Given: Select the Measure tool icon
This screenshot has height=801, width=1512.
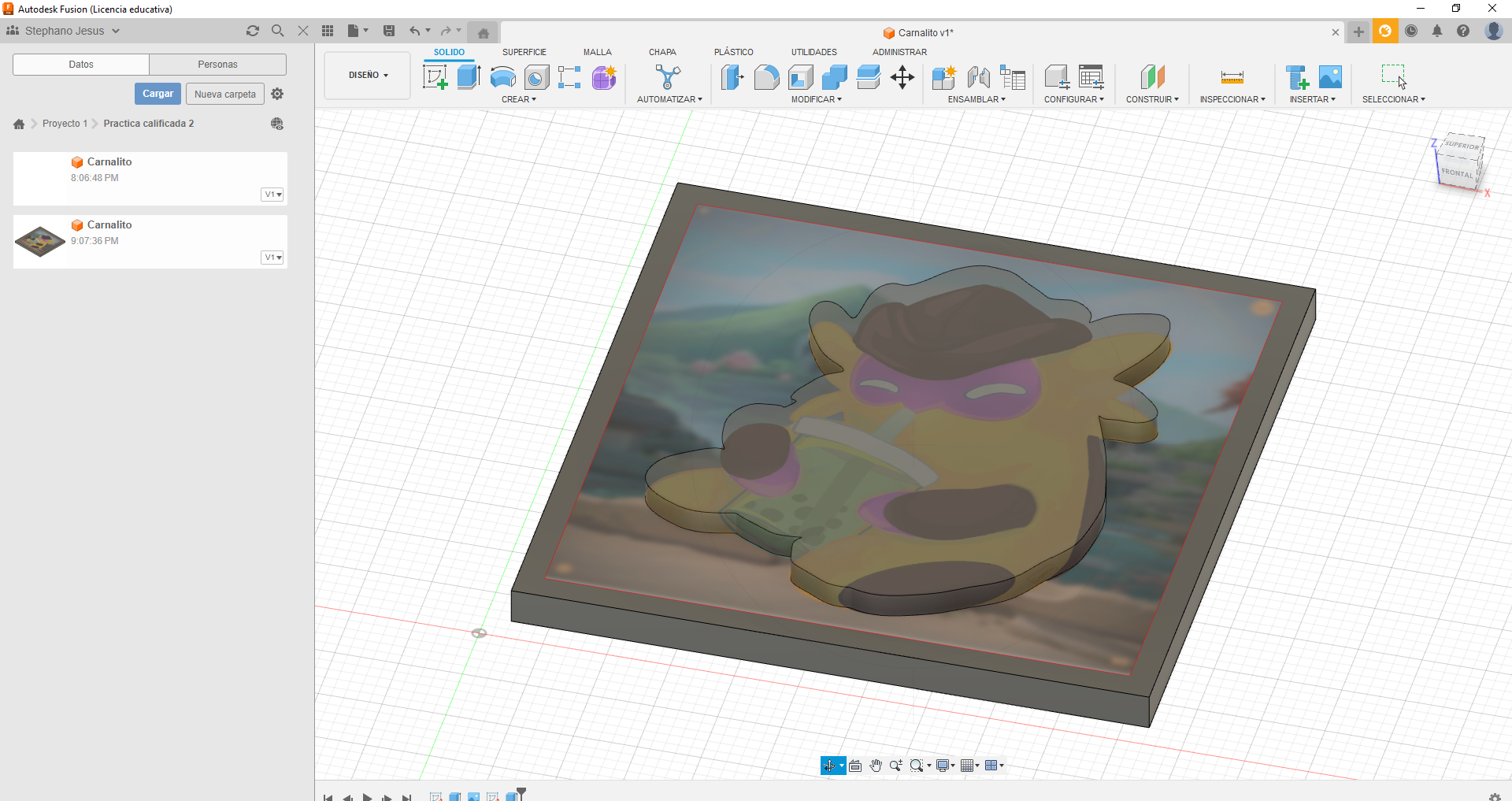Looking at the screenshot, I should pos(1232,77).
